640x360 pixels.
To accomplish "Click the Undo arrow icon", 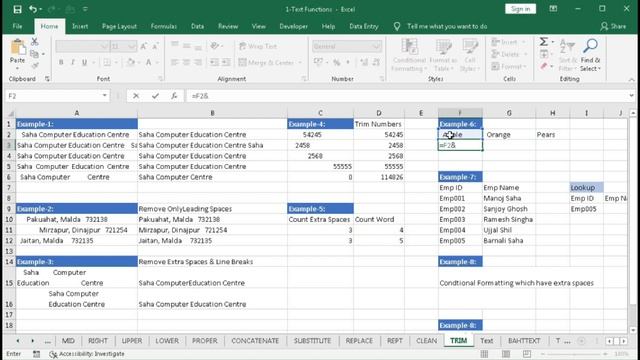I will coord(33,9).
